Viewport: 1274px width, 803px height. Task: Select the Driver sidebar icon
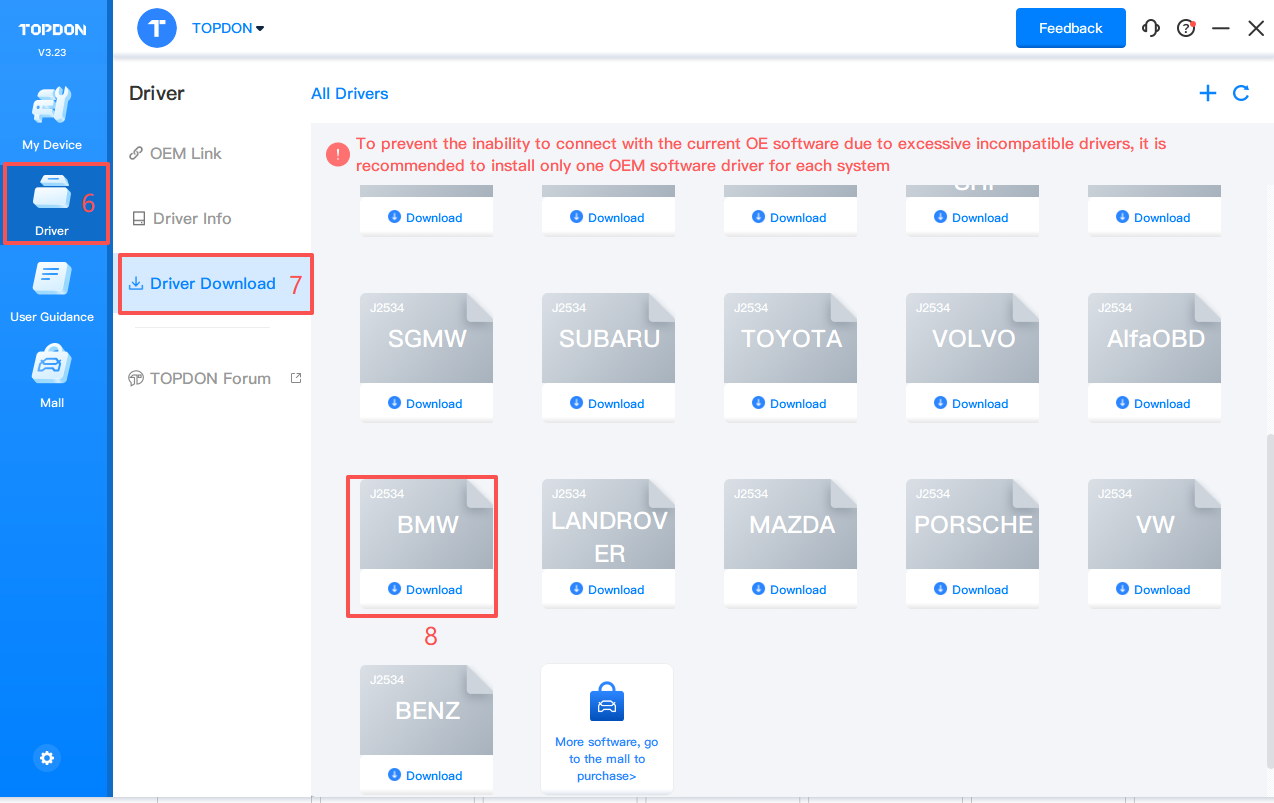point(52,203)
